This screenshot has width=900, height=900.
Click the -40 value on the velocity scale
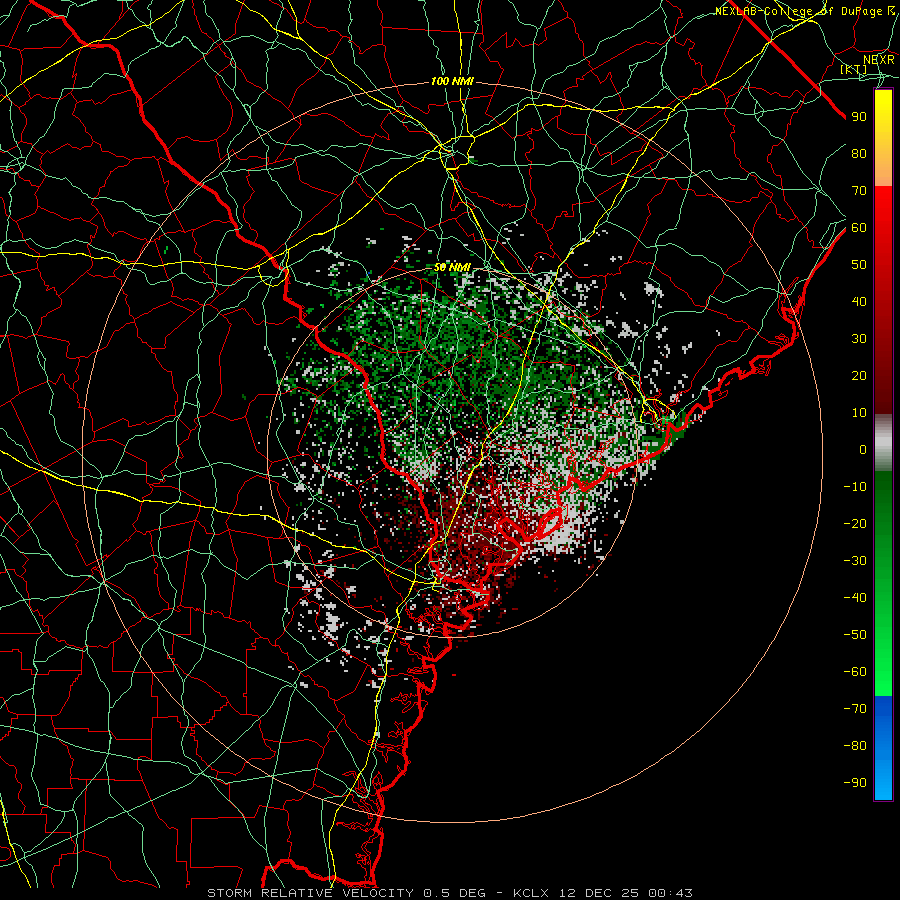point(855,598)
